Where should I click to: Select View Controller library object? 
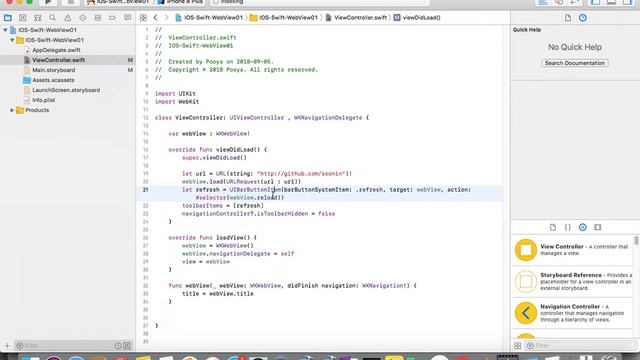(x=573, y=250)
